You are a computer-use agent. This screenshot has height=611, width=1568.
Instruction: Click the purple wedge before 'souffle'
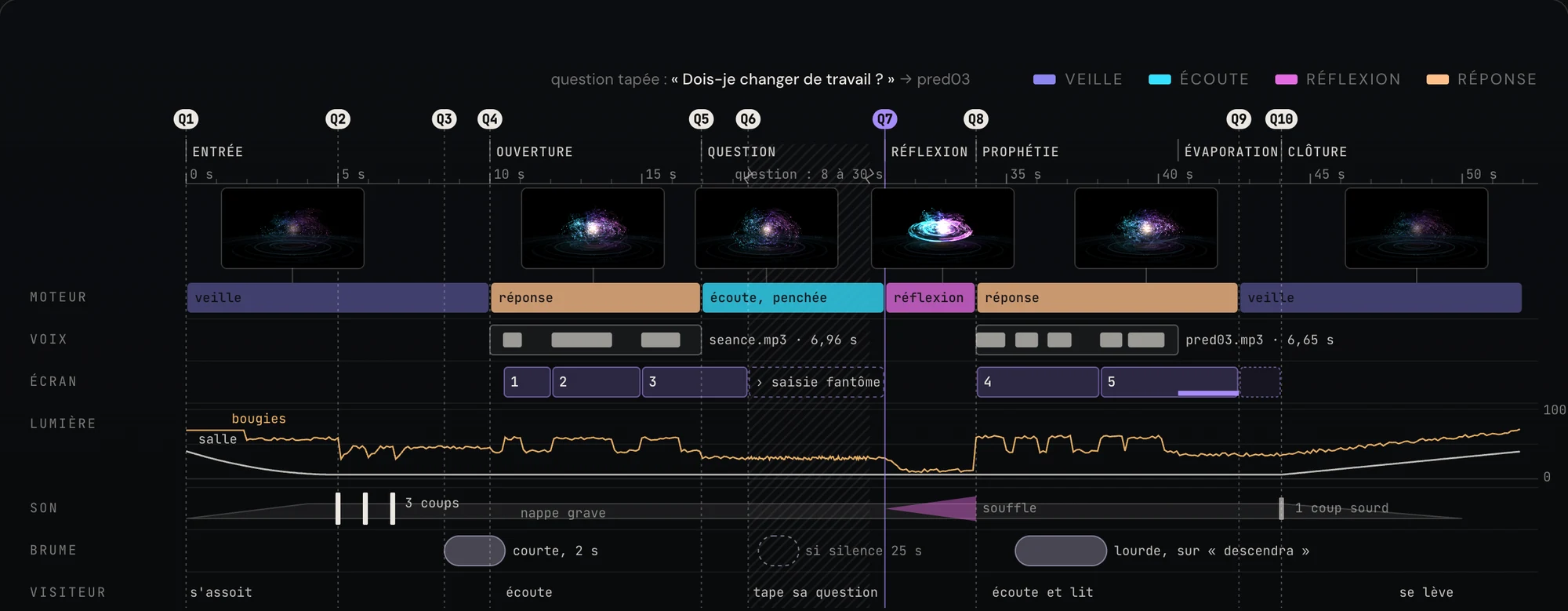(931, 508)
